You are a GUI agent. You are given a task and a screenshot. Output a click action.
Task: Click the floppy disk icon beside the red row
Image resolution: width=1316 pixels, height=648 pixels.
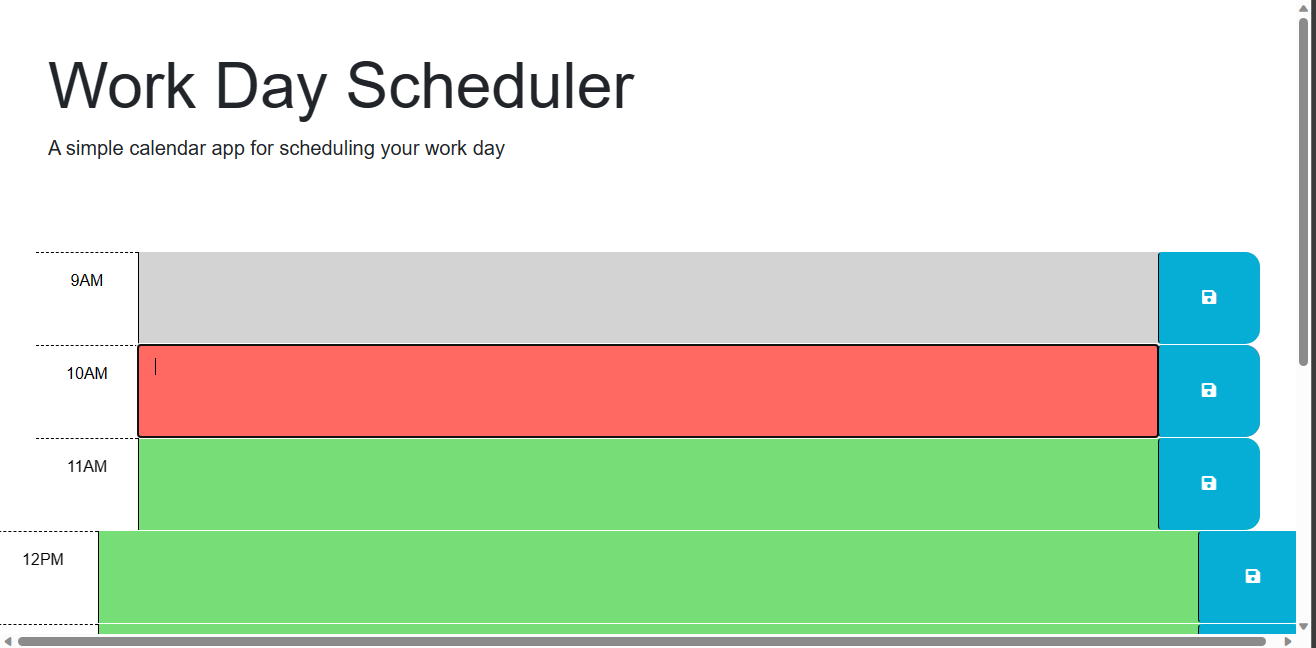point(1208,390)
